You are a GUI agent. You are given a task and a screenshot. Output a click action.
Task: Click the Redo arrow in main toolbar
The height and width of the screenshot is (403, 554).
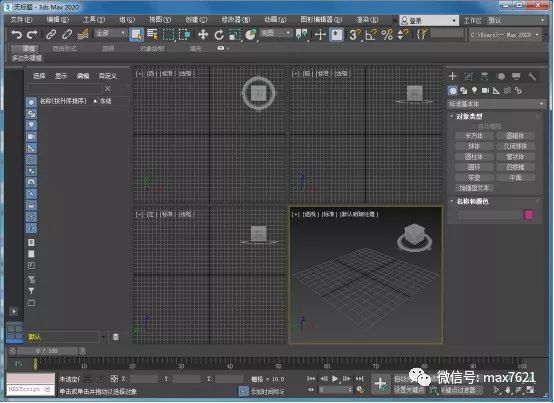click(33, 34)
